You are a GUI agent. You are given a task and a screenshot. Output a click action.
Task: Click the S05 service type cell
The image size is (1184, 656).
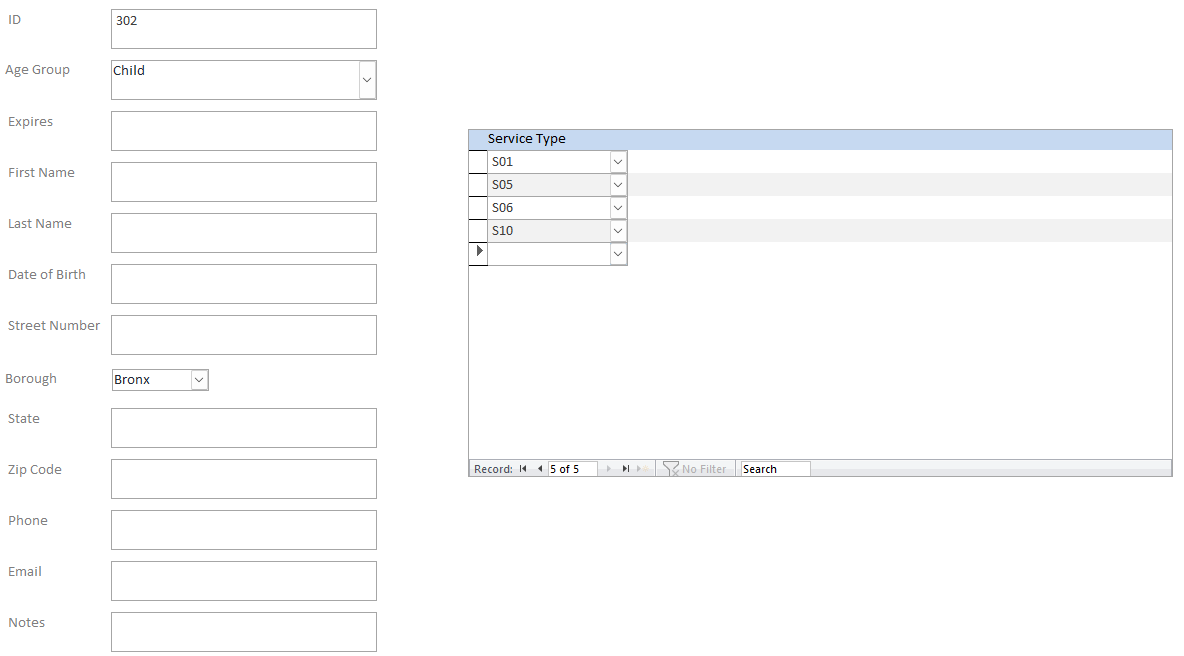pos(549,185)
